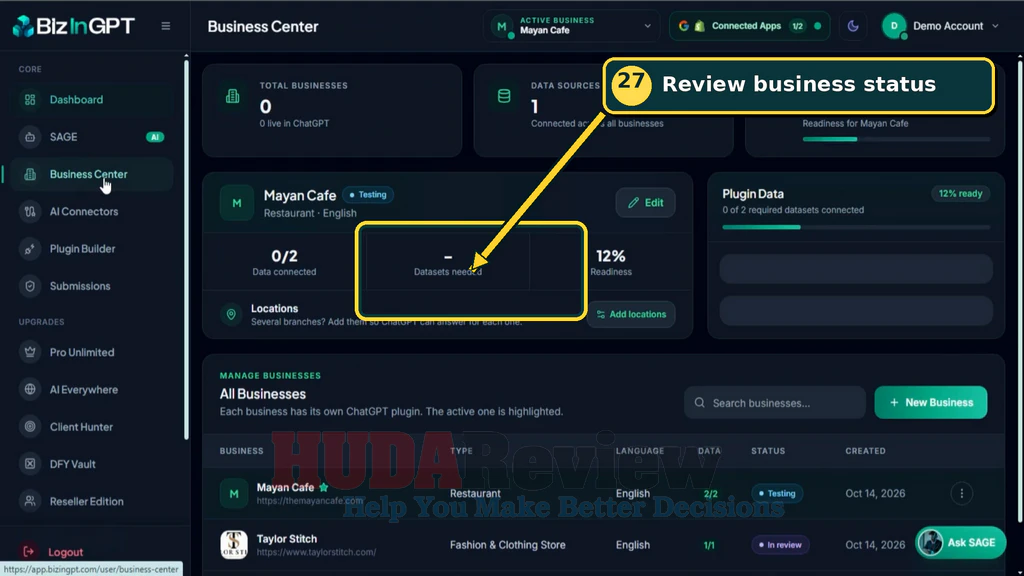
Task: Open the Ask SAGE assistant
Action: click(x=960, y=543)
